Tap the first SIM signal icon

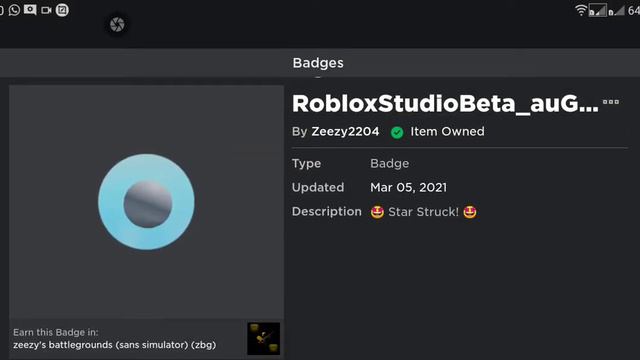coord(598,10)
